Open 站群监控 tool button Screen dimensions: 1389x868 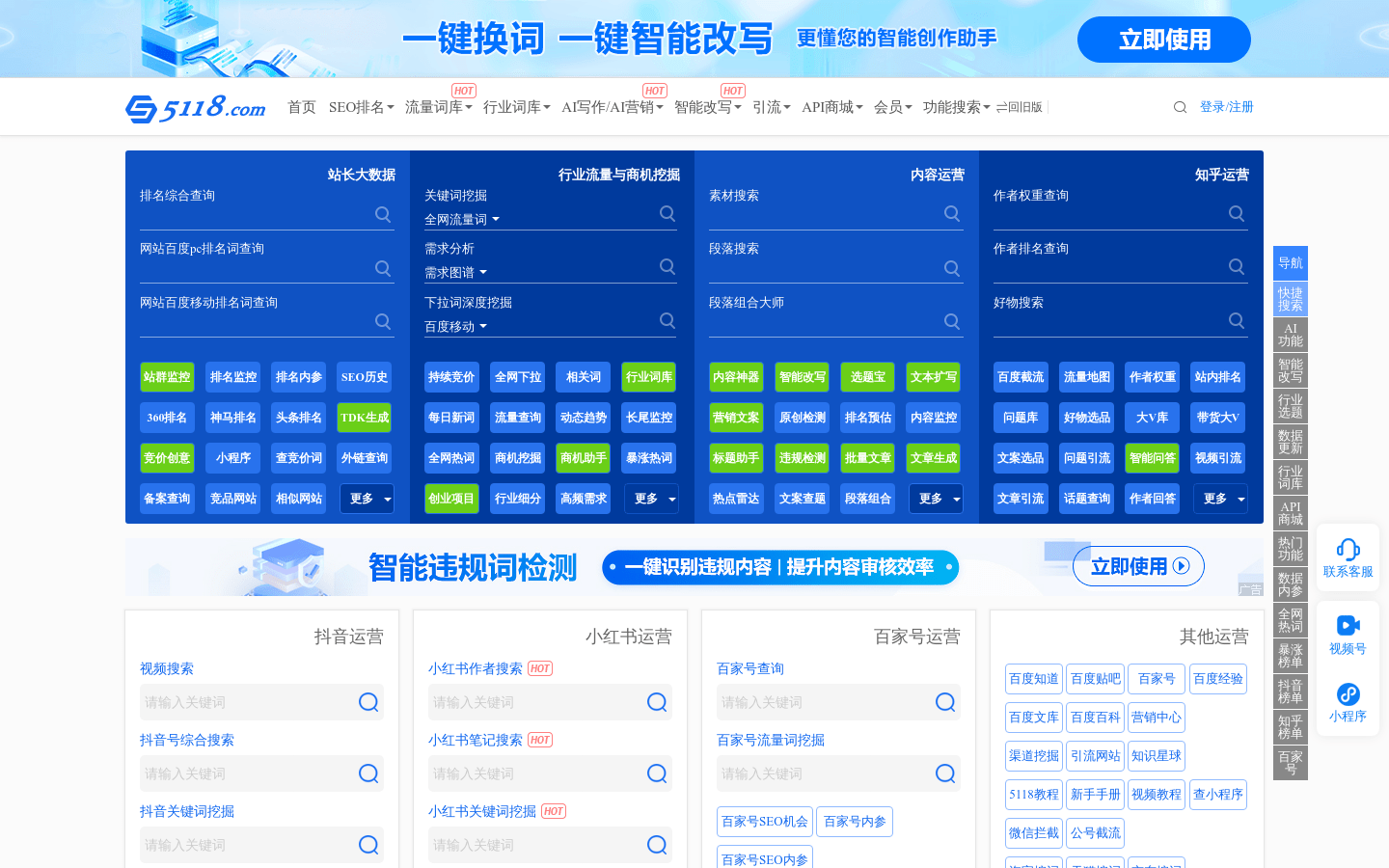pos(167,377)
